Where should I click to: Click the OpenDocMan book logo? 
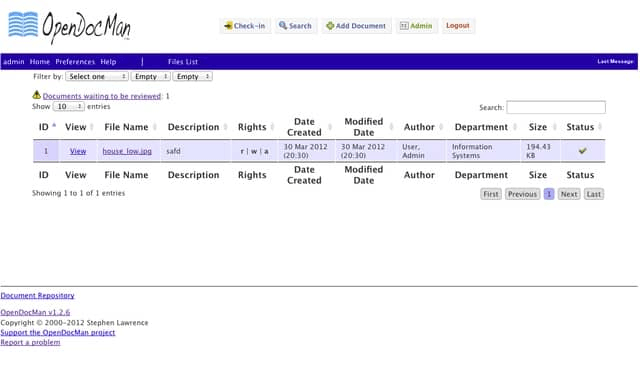pyautogui.click(x=23, y=24)
